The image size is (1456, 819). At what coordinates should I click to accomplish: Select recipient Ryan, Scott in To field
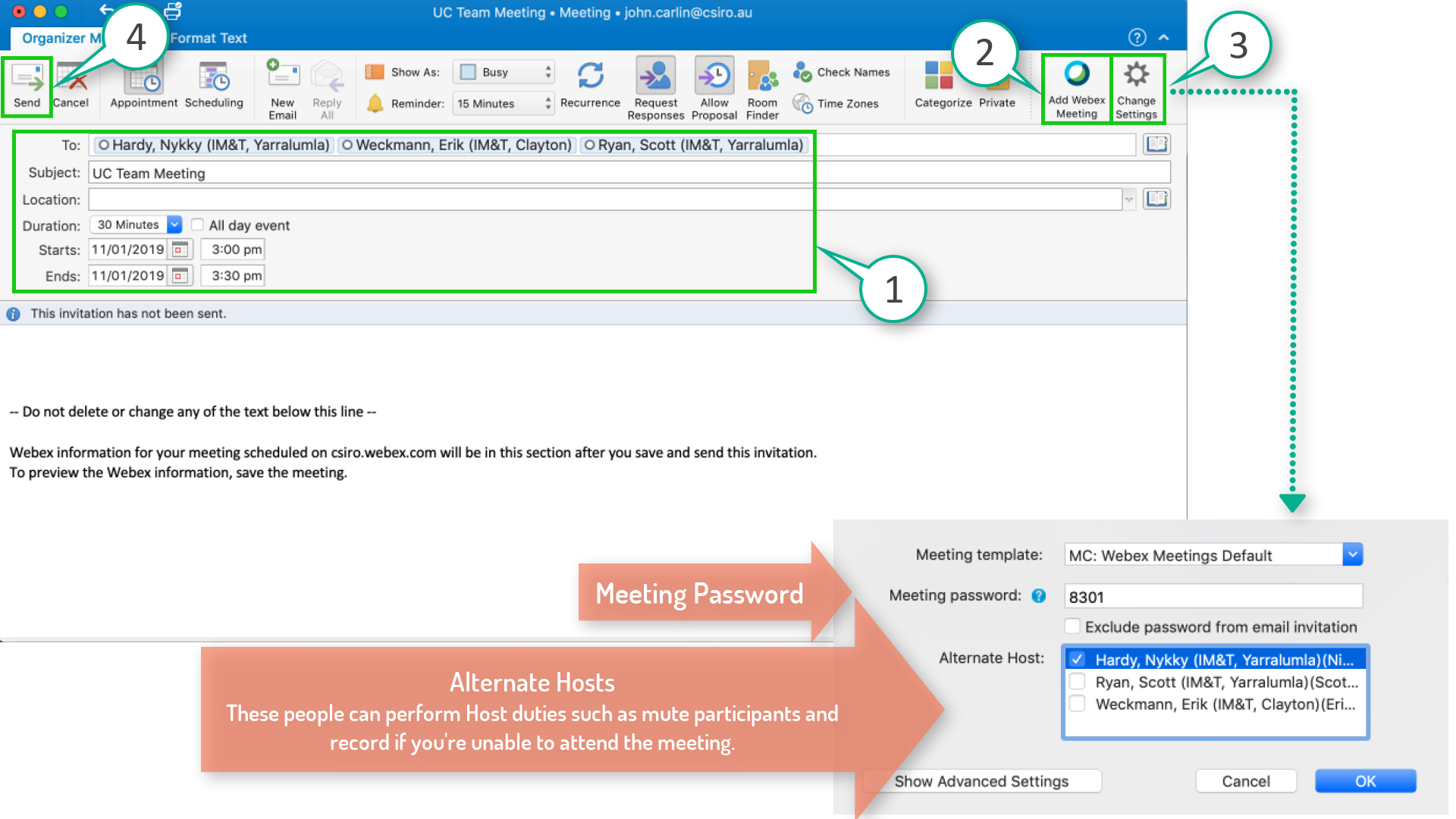(x=693, y=145)
